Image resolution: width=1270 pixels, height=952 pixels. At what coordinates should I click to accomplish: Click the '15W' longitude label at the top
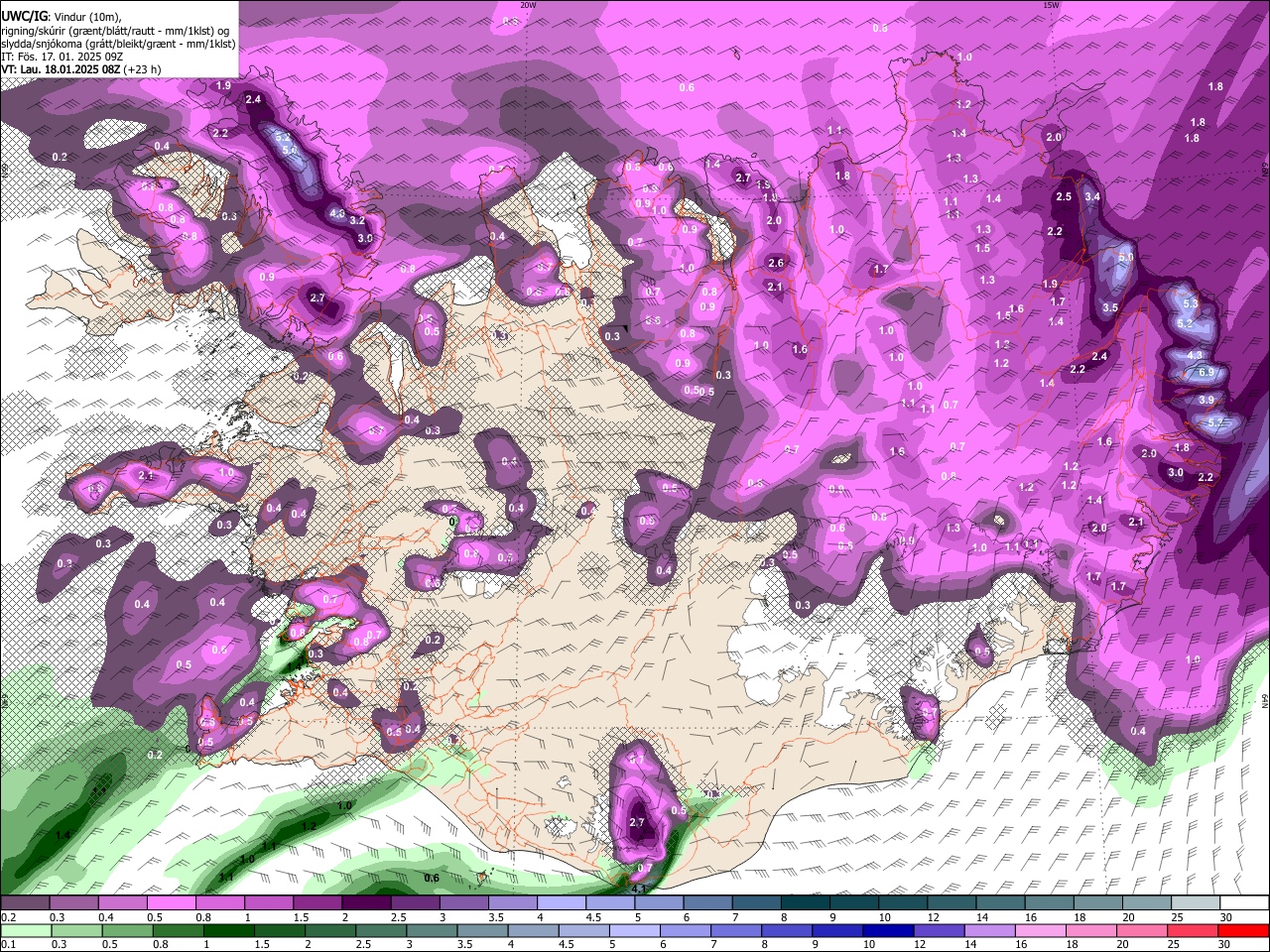[1051, 5]
